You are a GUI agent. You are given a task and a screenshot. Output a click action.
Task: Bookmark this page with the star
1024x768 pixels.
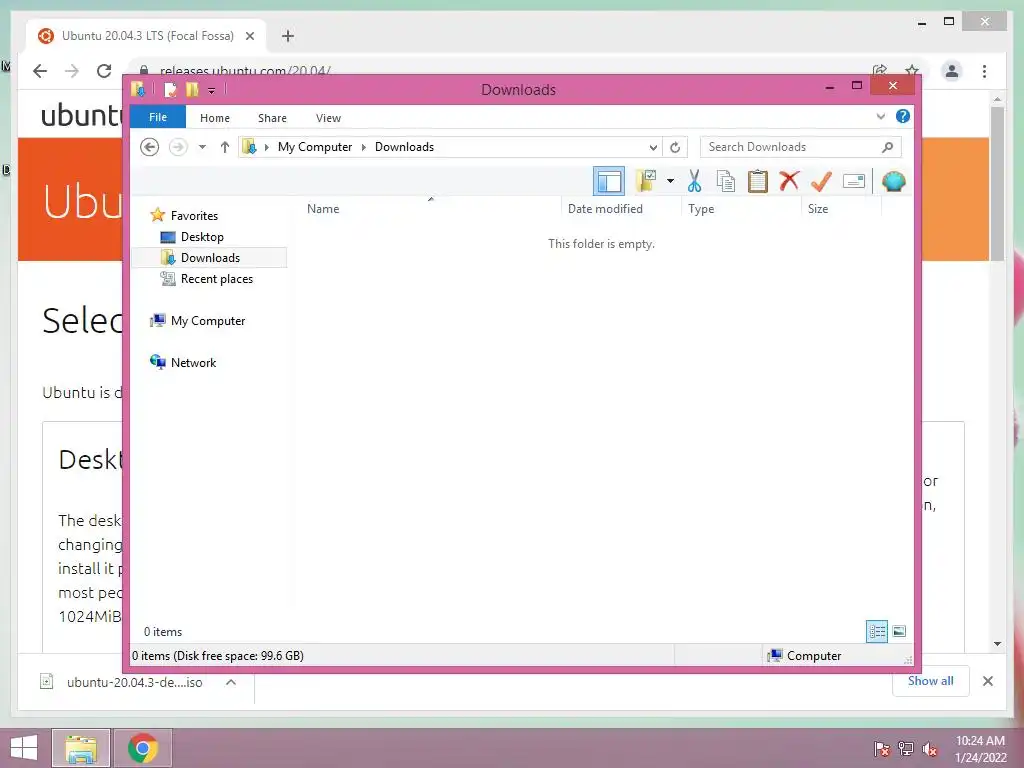912,69
